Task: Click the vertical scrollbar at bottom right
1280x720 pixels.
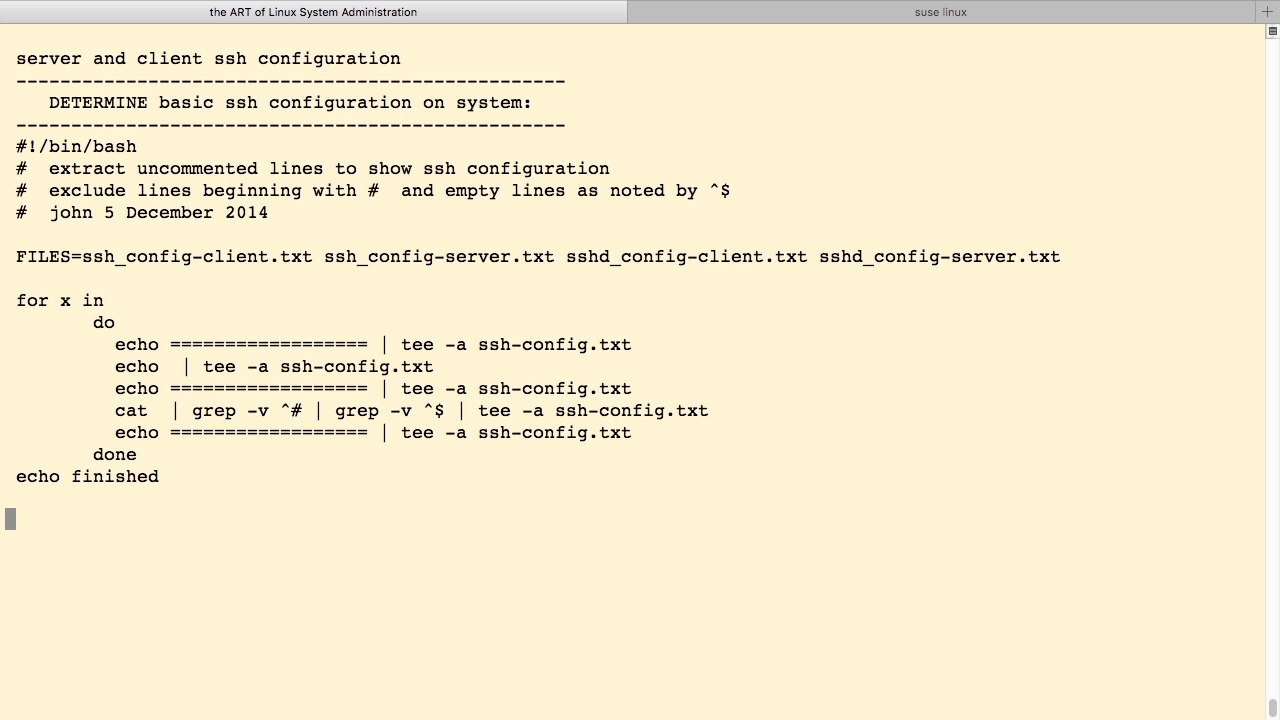Action: point(1272,709)
